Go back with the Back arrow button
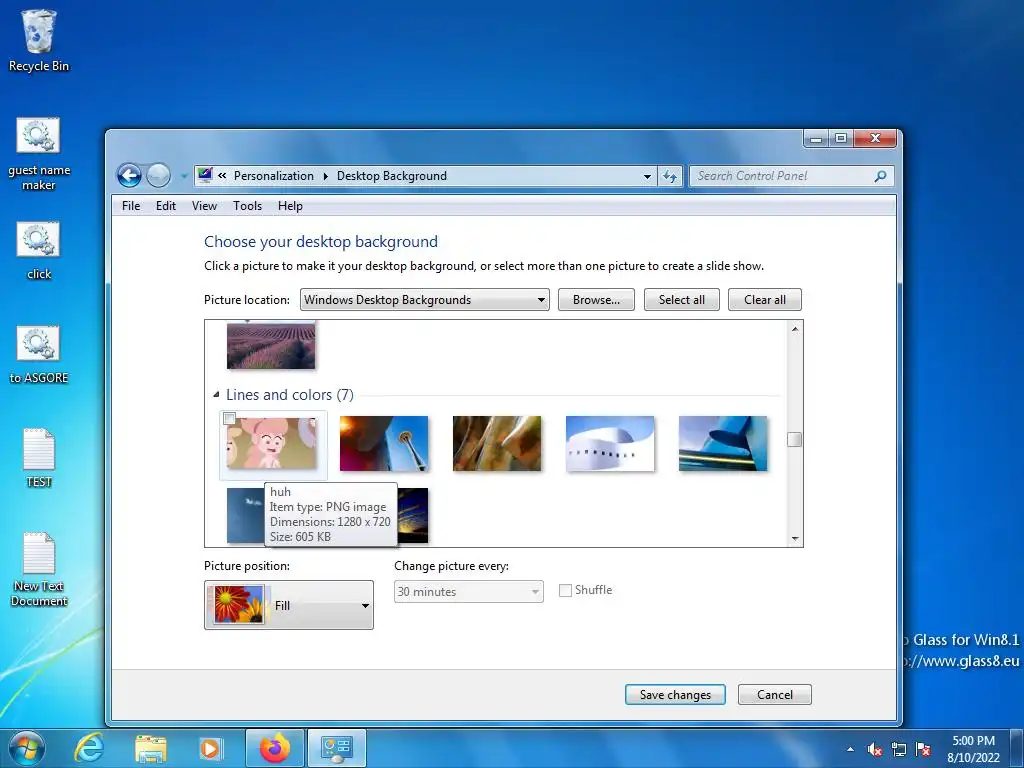The image size is (1024, 768). (129, 176)
